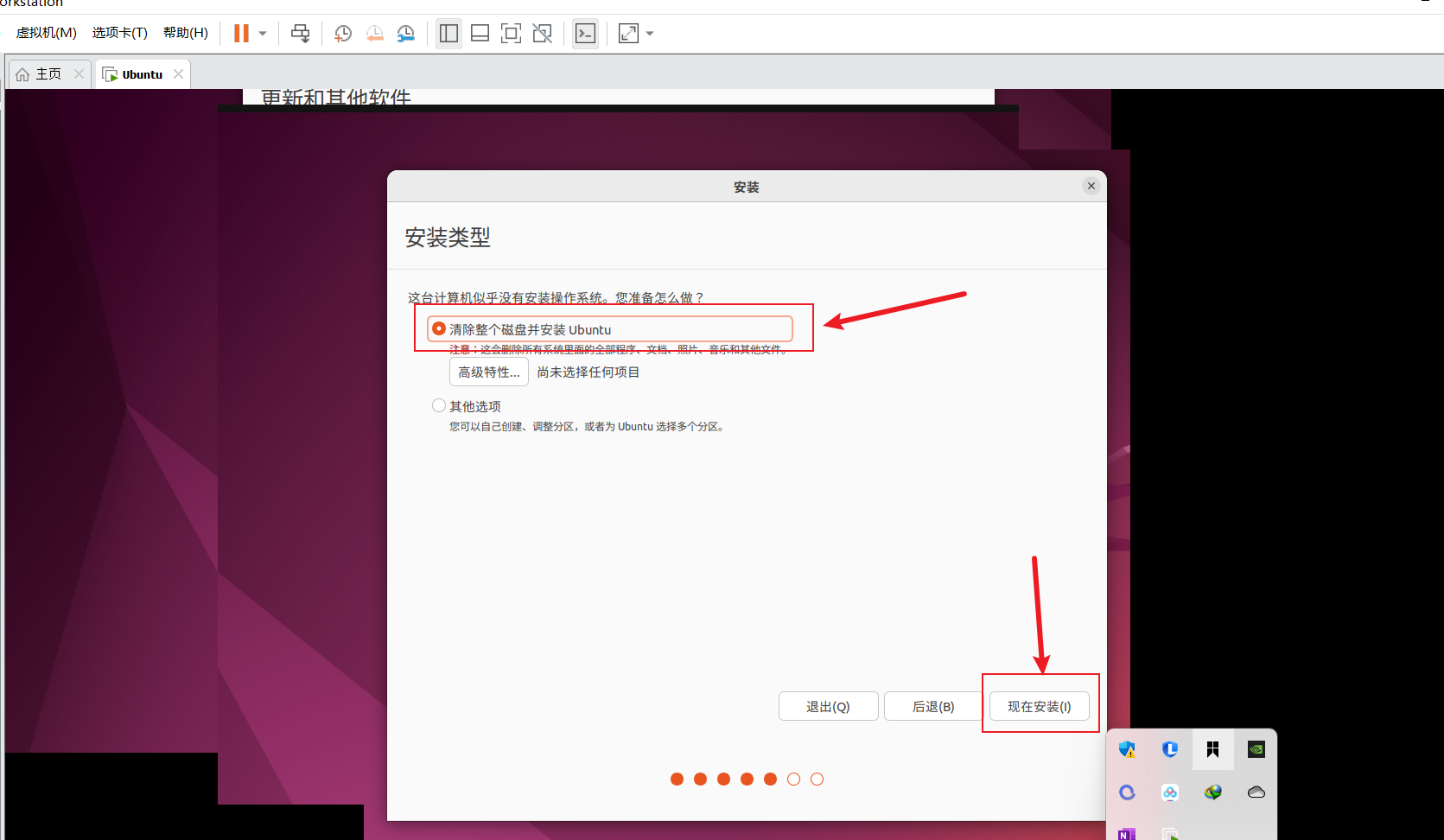
Task: Click the 退出(Q) button
Action: point(828,706)
